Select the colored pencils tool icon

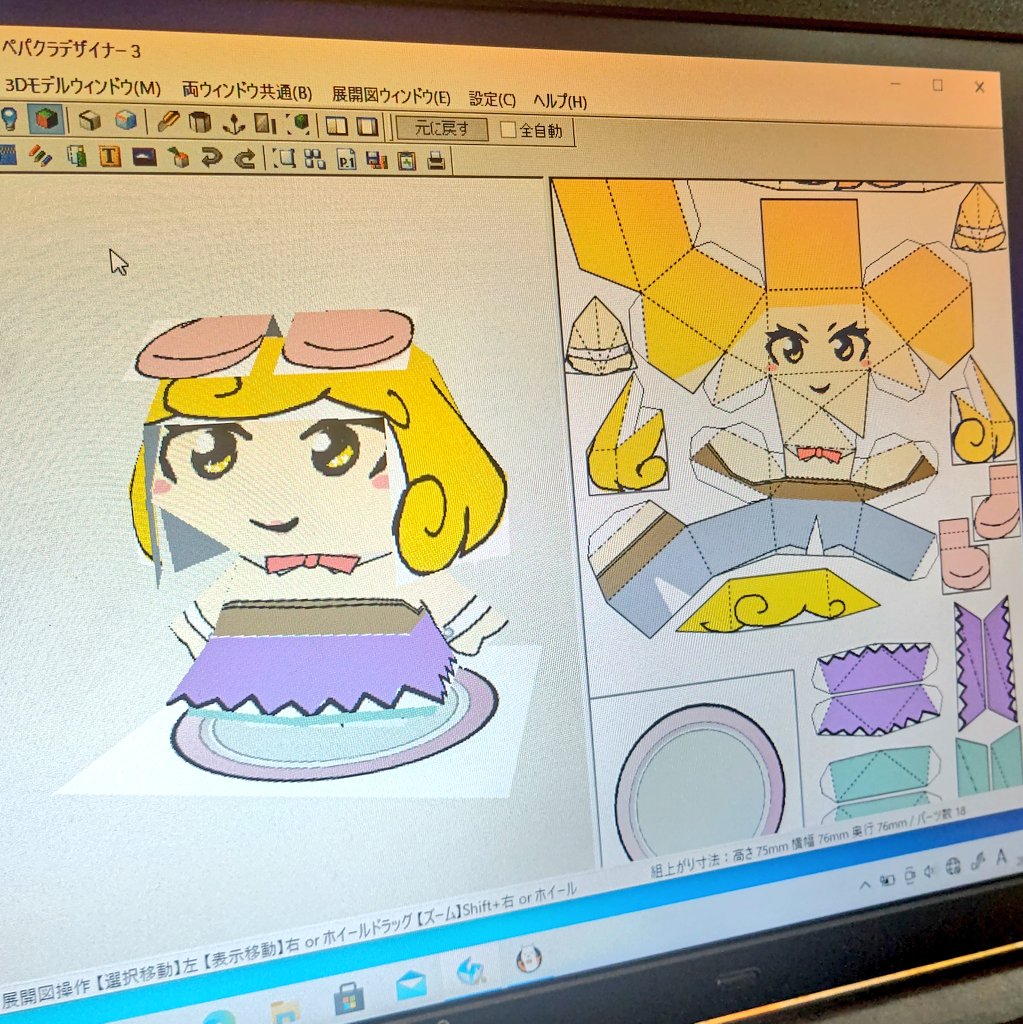tap(41, 155)
